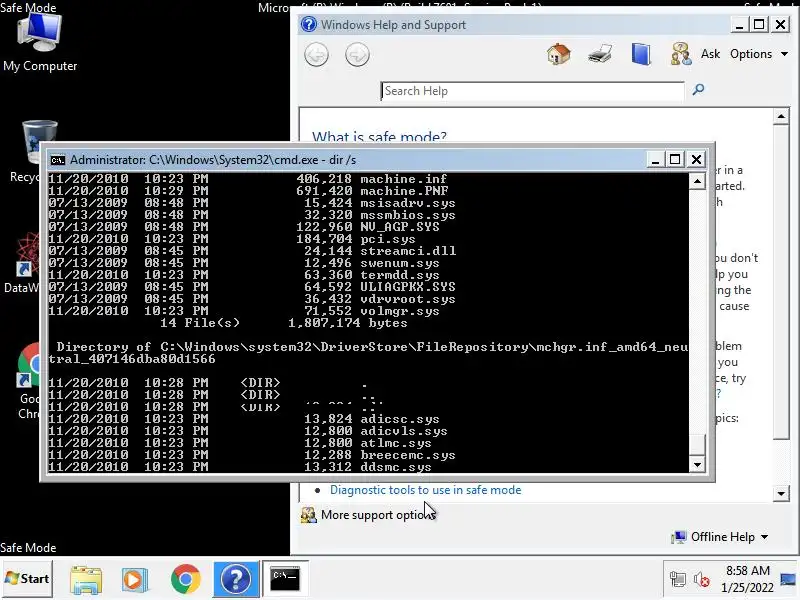Click the Search Help input field
800x600 pixels.
click(532, 91)
